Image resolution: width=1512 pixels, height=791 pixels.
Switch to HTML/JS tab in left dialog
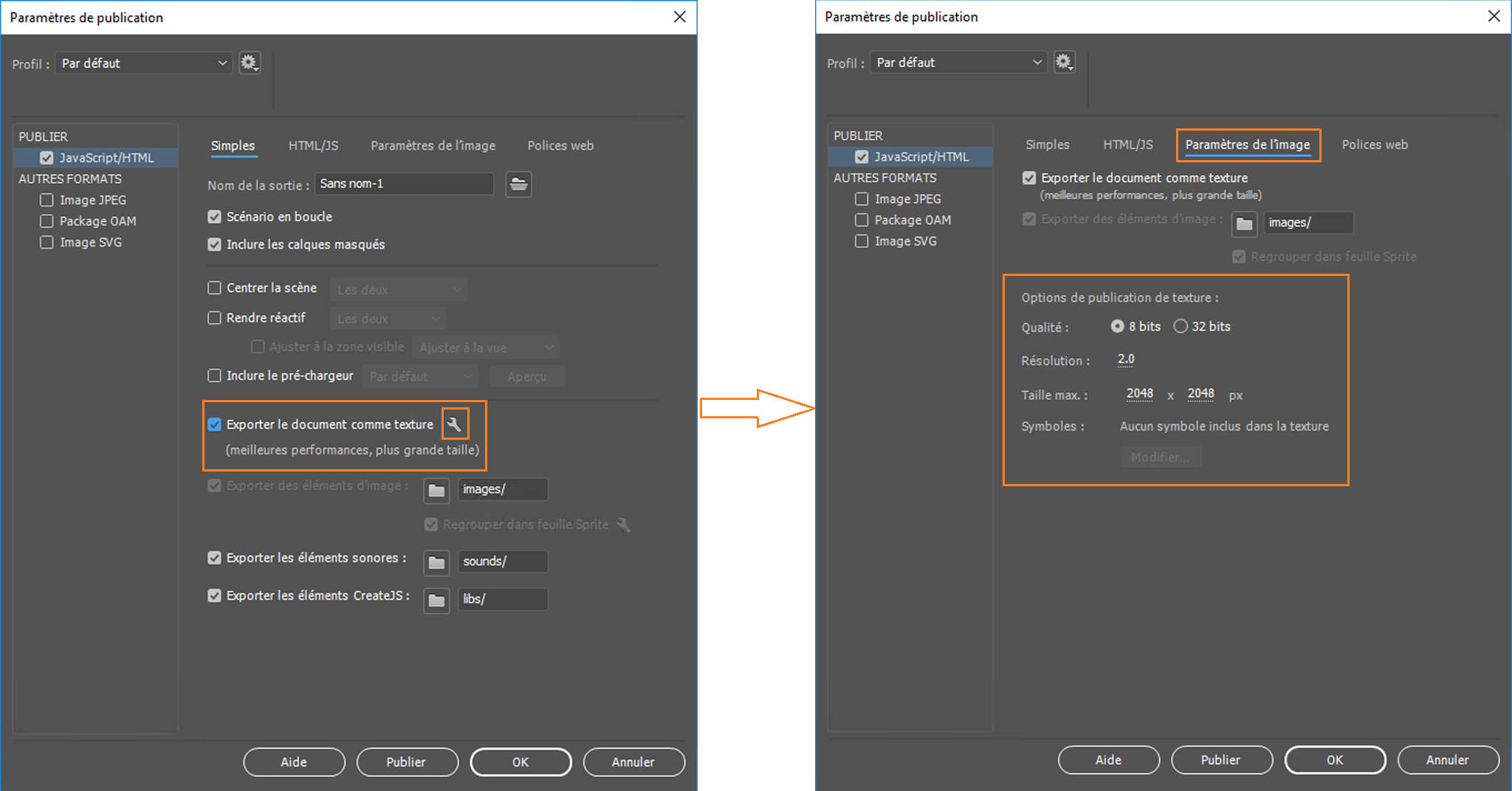click(314, 145)
